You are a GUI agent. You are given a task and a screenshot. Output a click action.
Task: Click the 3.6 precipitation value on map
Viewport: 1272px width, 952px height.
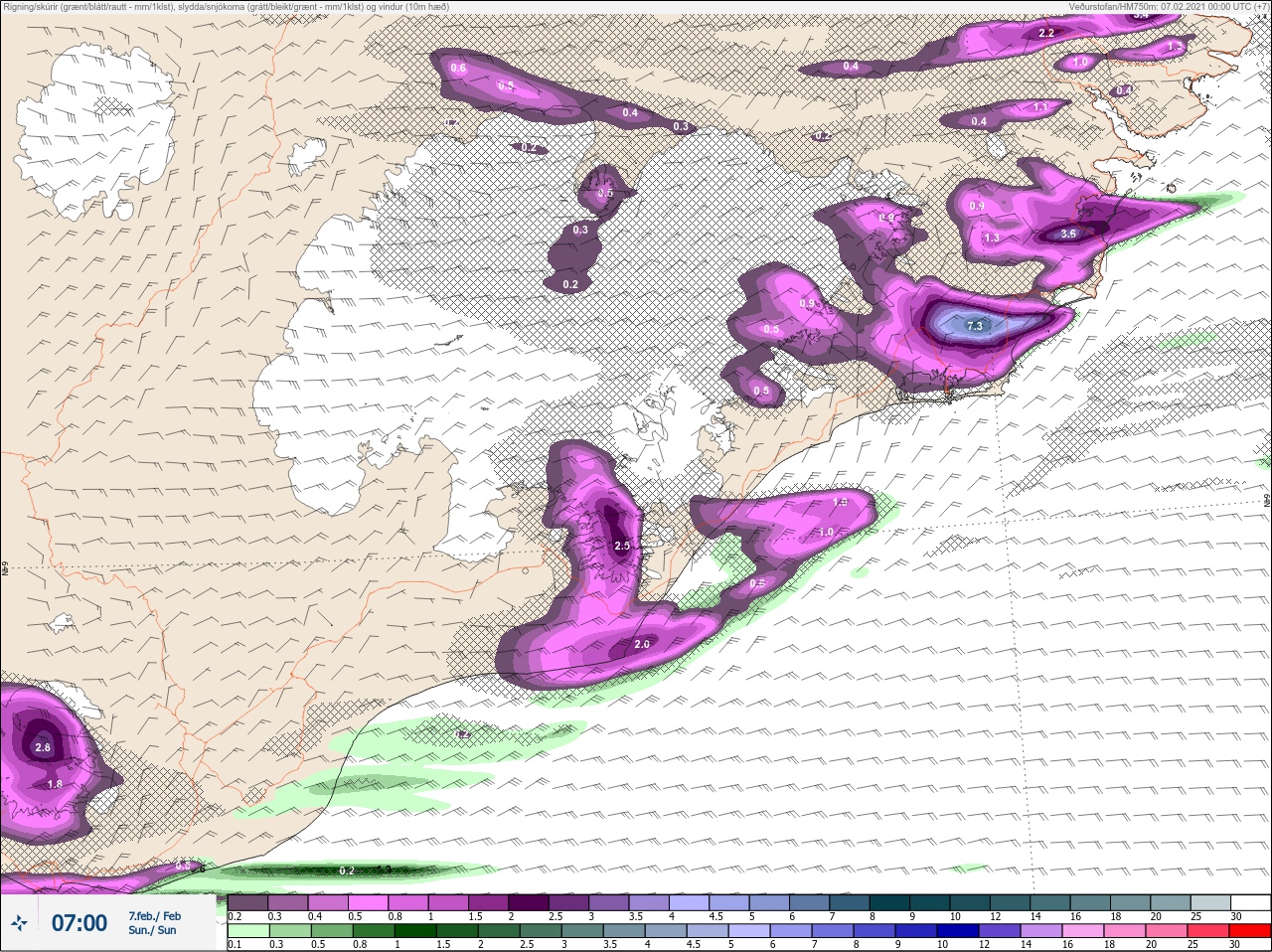coord(1068,234)
